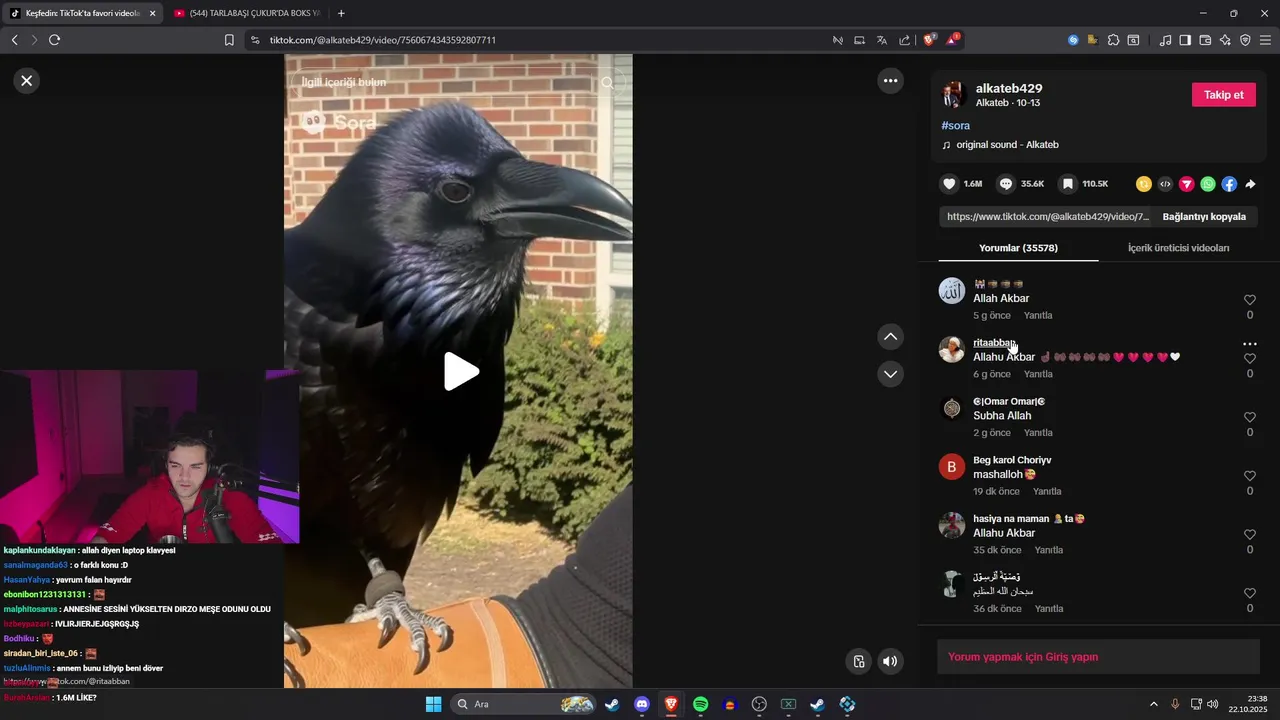Like ritaabban's Allahu Akbar comment
1280x720 pixels.
(x=1249, y=359)
